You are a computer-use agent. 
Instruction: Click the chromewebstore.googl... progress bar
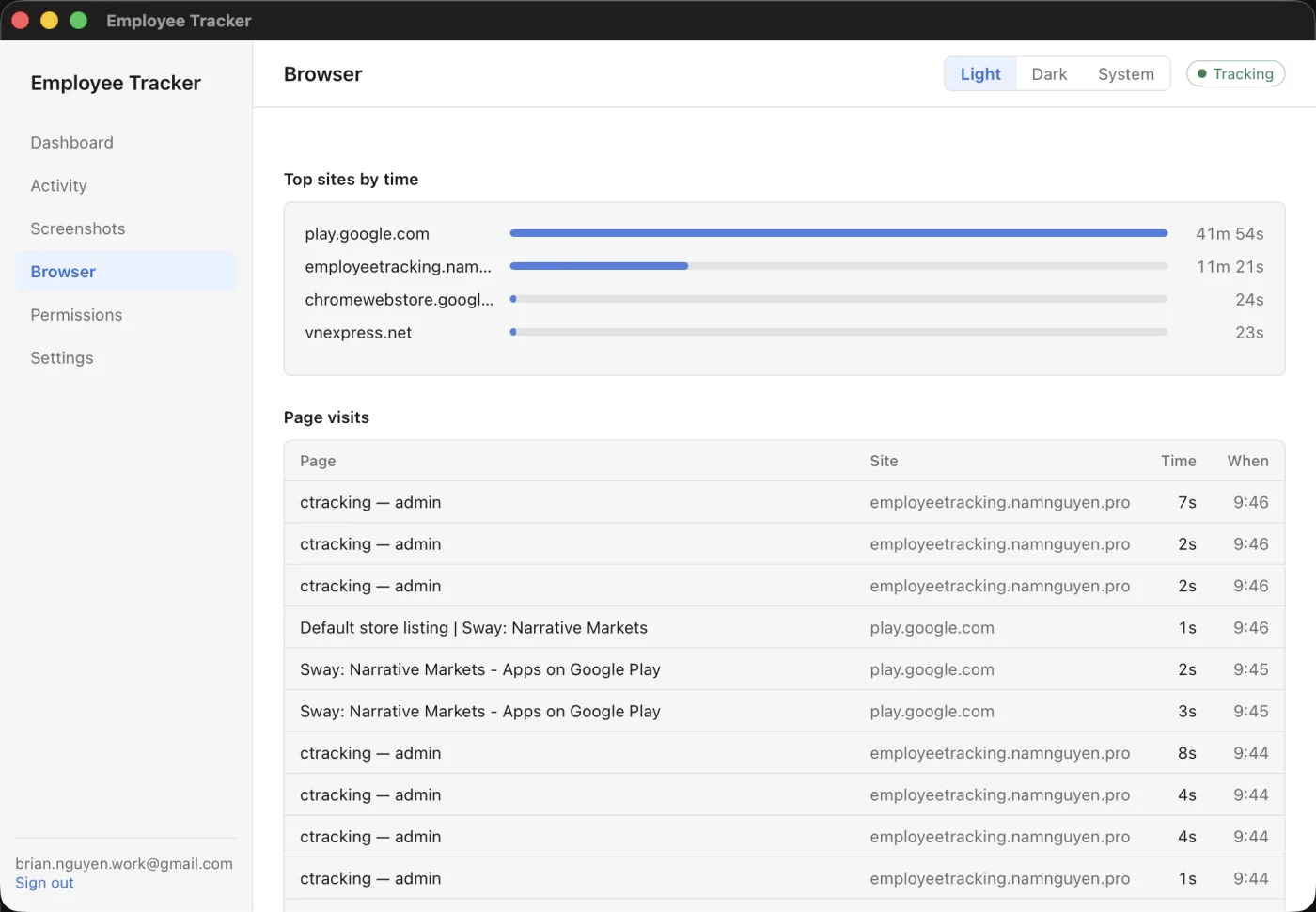coord(838,299)
